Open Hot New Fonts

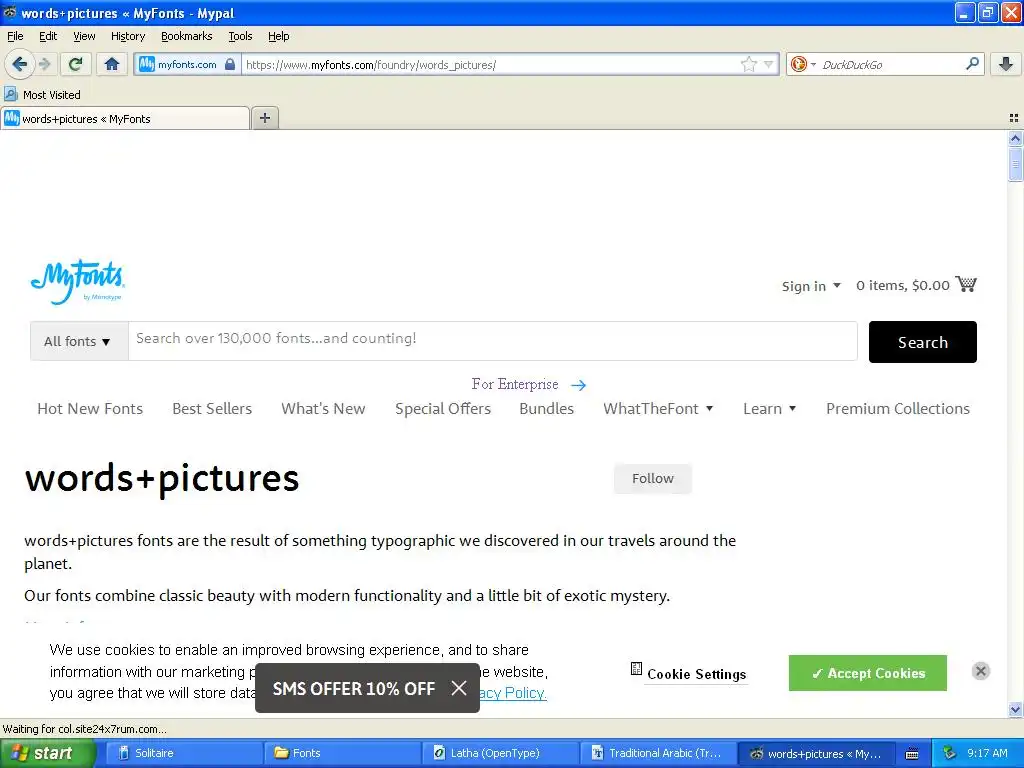[90, 409]
